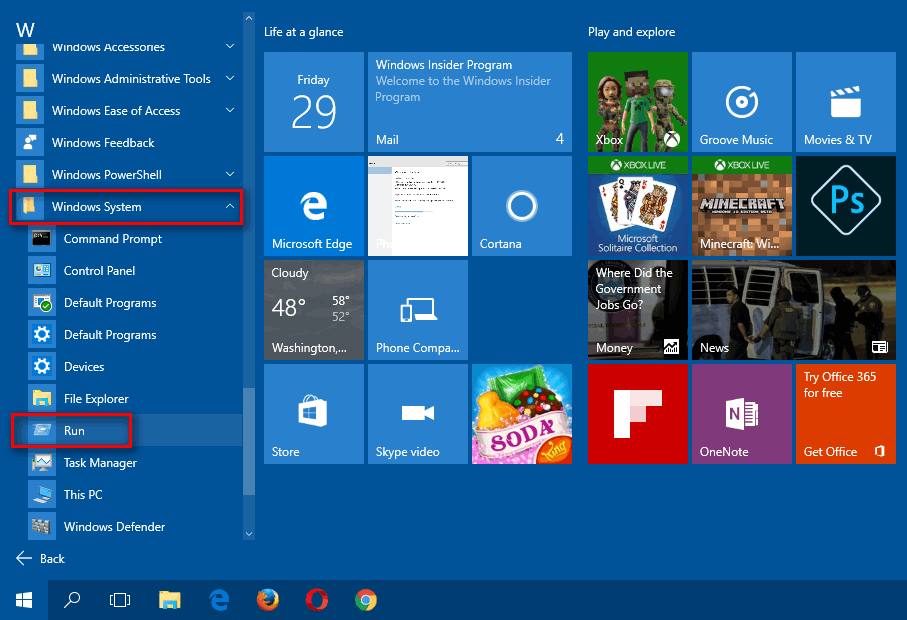The image size is (907, 620).
Task: Open Windows Feedback app
Action: (x=130, y=143)
